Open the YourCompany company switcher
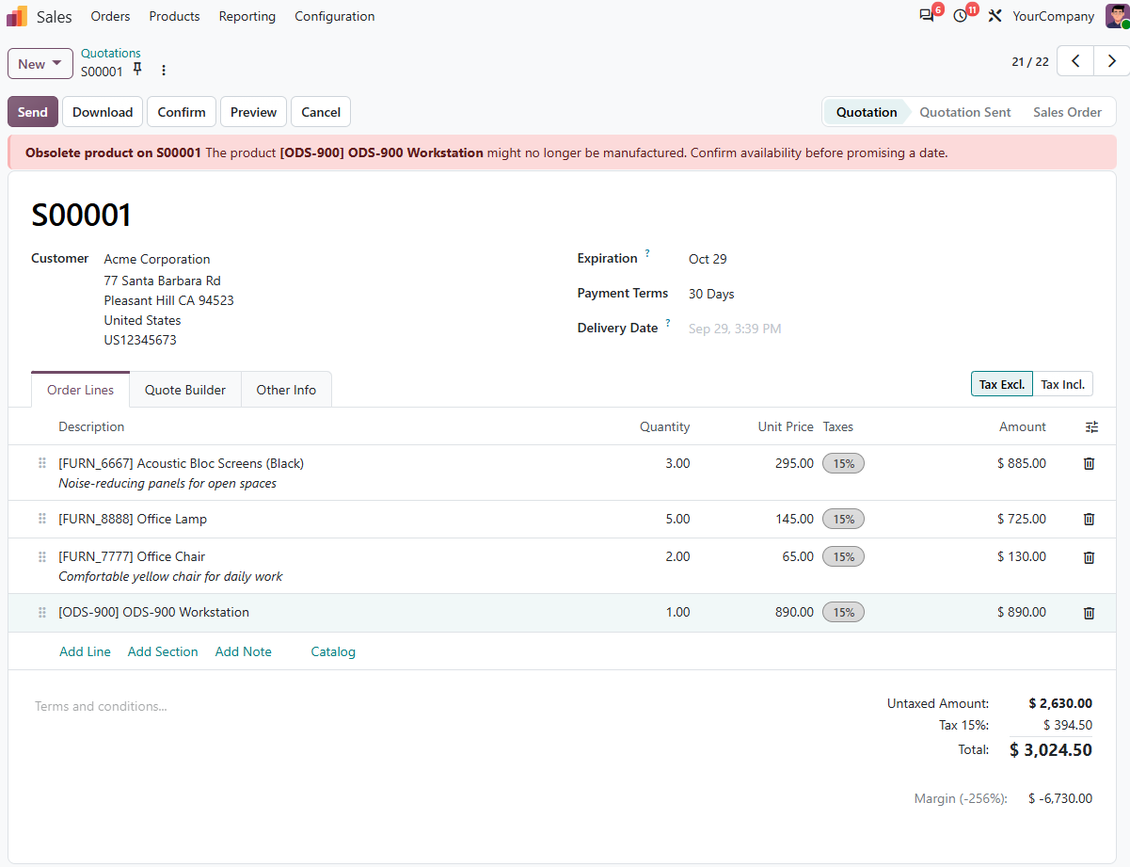Image resolution: width=1130 pixels, height=867 pixels. [x=1053, y=16]
